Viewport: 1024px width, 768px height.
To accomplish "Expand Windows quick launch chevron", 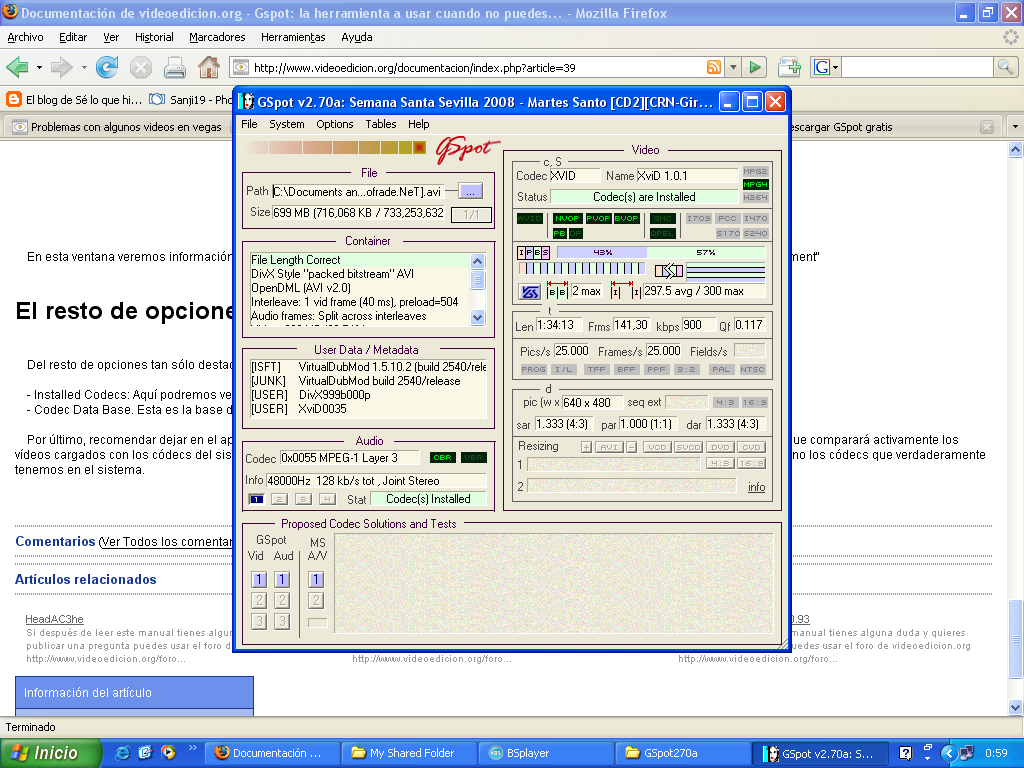I will coord(192,747).
